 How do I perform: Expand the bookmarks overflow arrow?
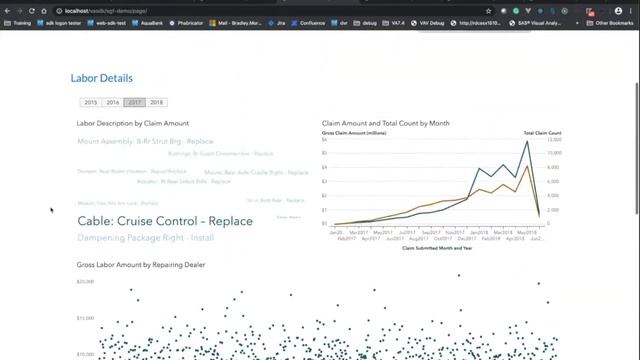pos(577,23)
